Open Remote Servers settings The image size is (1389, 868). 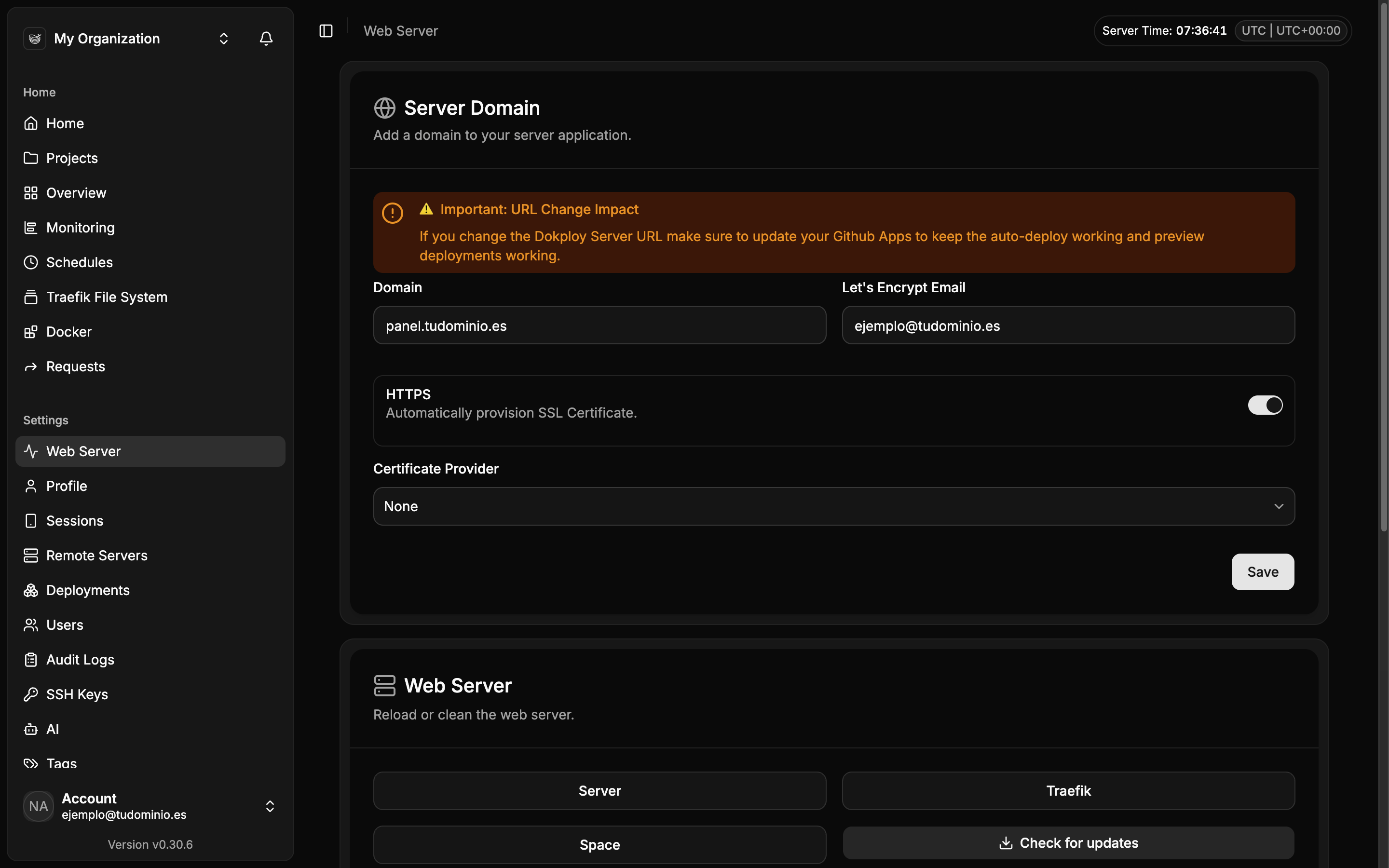coord(150,556)
